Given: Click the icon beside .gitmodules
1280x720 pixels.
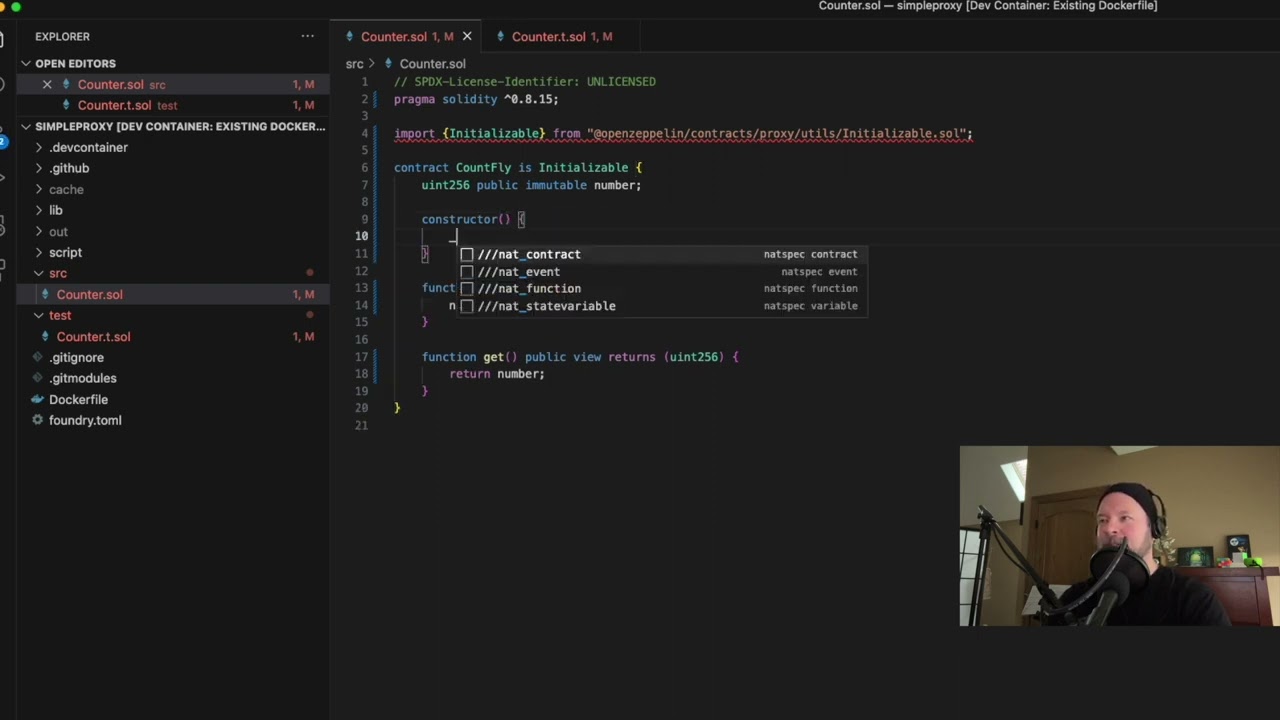Looking at the screenshot, I should pos(38,379).
